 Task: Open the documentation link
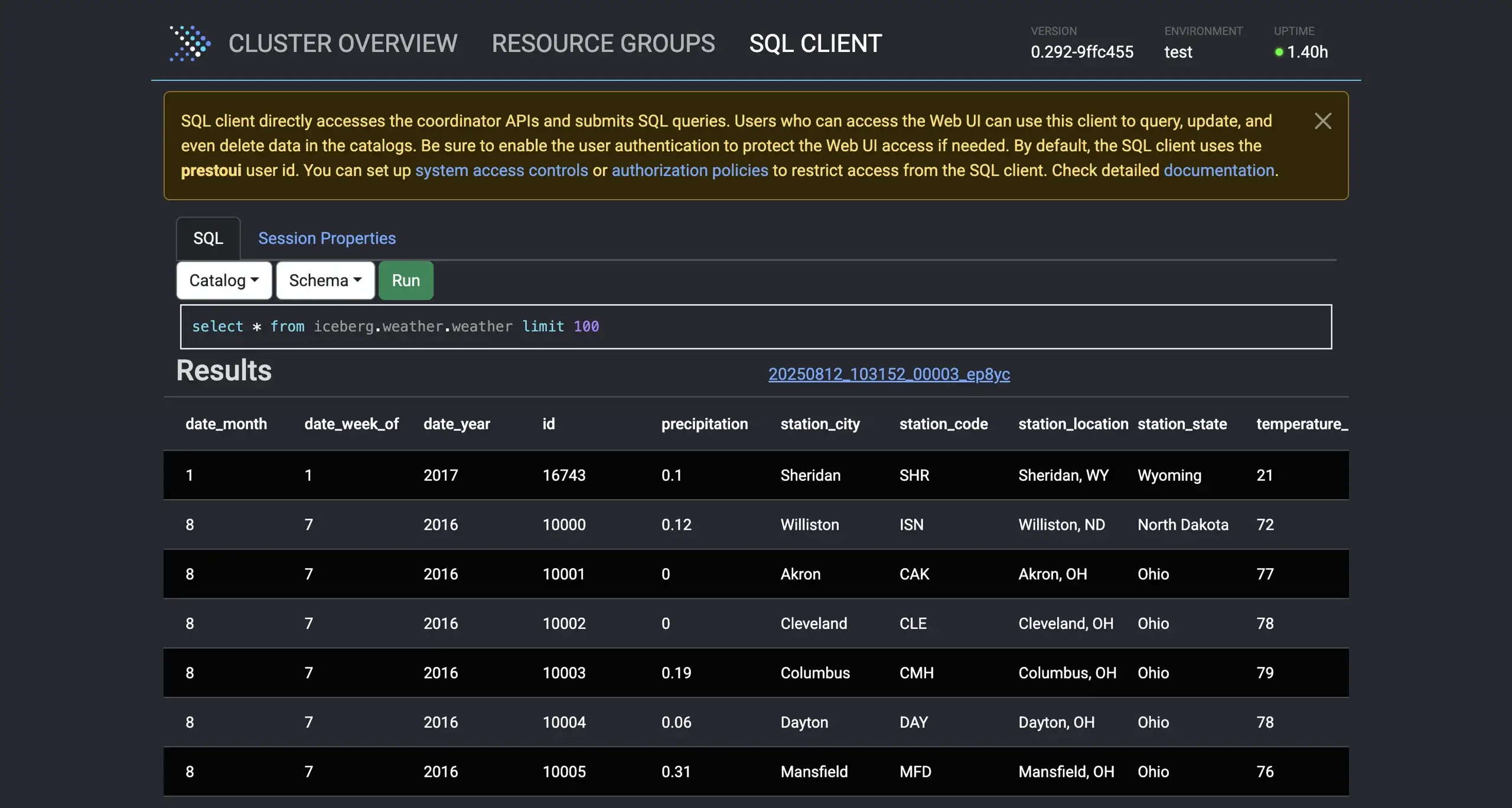[x=1218, y=171]
